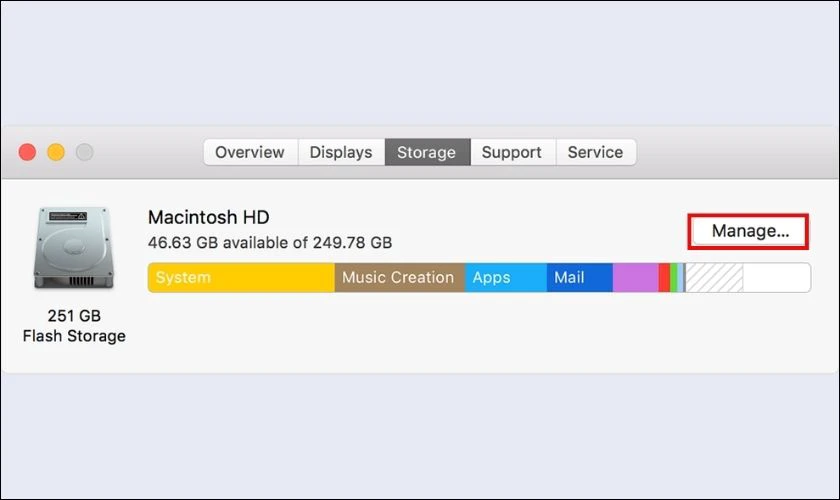Show the Service tab
The height and width of the screenshot is (500, 840).
(595, 152)
